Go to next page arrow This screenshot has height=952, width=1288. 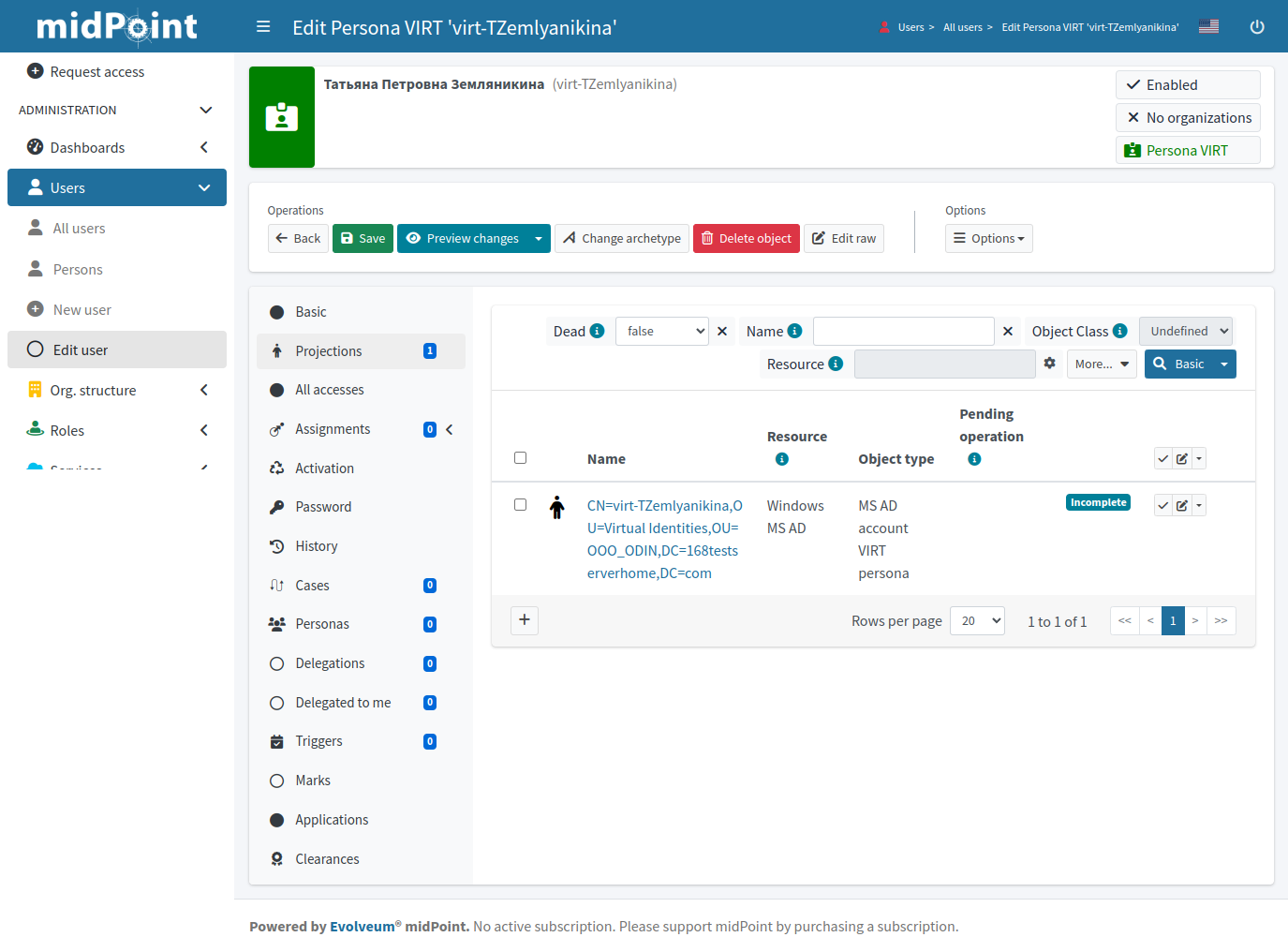coord(1195,620)
